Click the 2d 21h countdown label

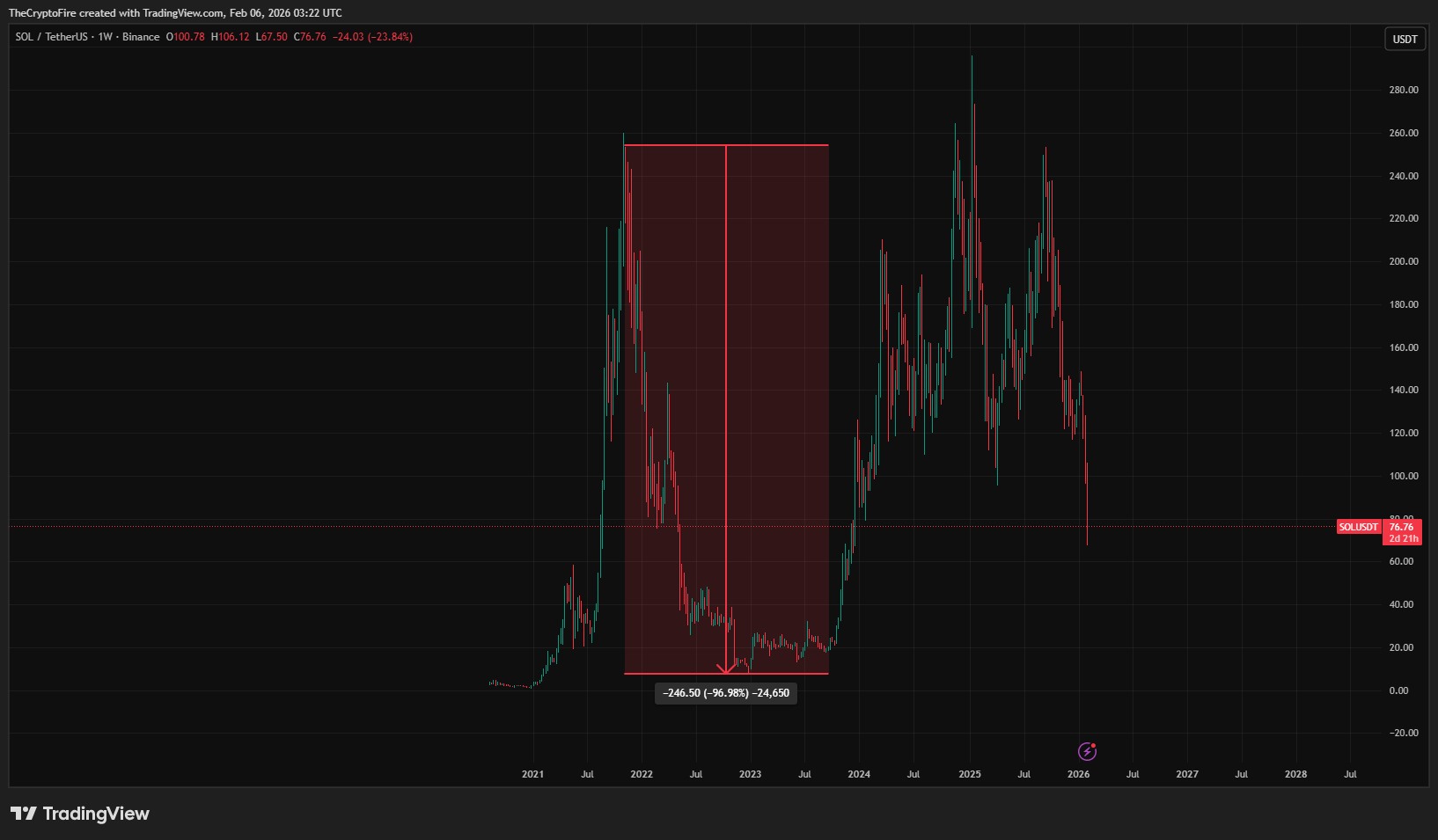click(1404, 538)
